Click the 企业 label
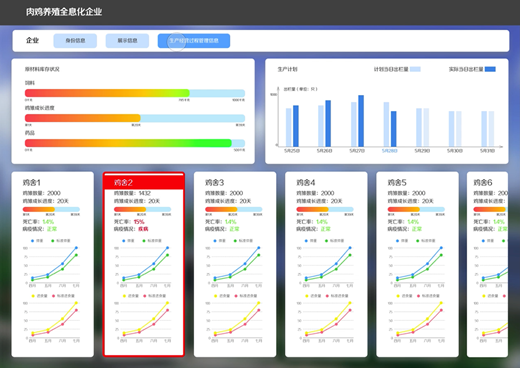The height and width of the screenshot is (368, 520). (32, 41)
